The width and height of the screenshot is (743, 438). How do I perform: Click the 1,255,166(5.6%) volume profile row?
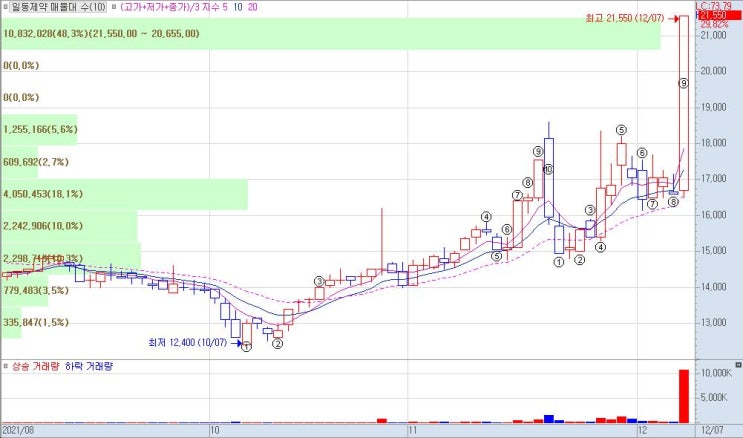pos(39,129)
